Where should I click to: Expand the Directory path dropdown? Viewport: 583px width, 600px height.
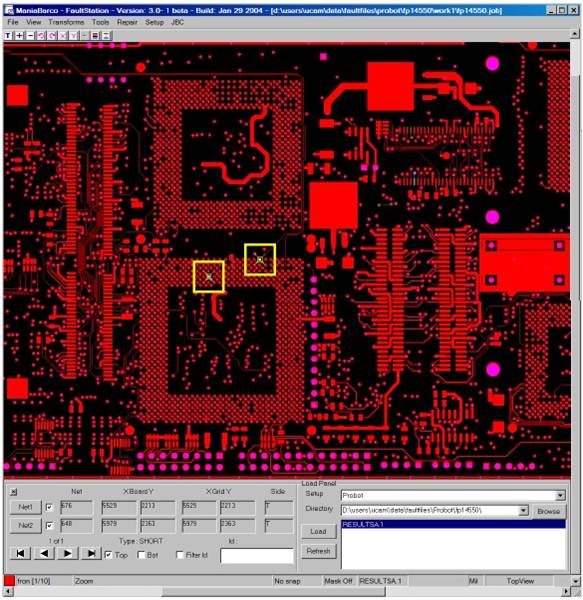click(523, 510)
